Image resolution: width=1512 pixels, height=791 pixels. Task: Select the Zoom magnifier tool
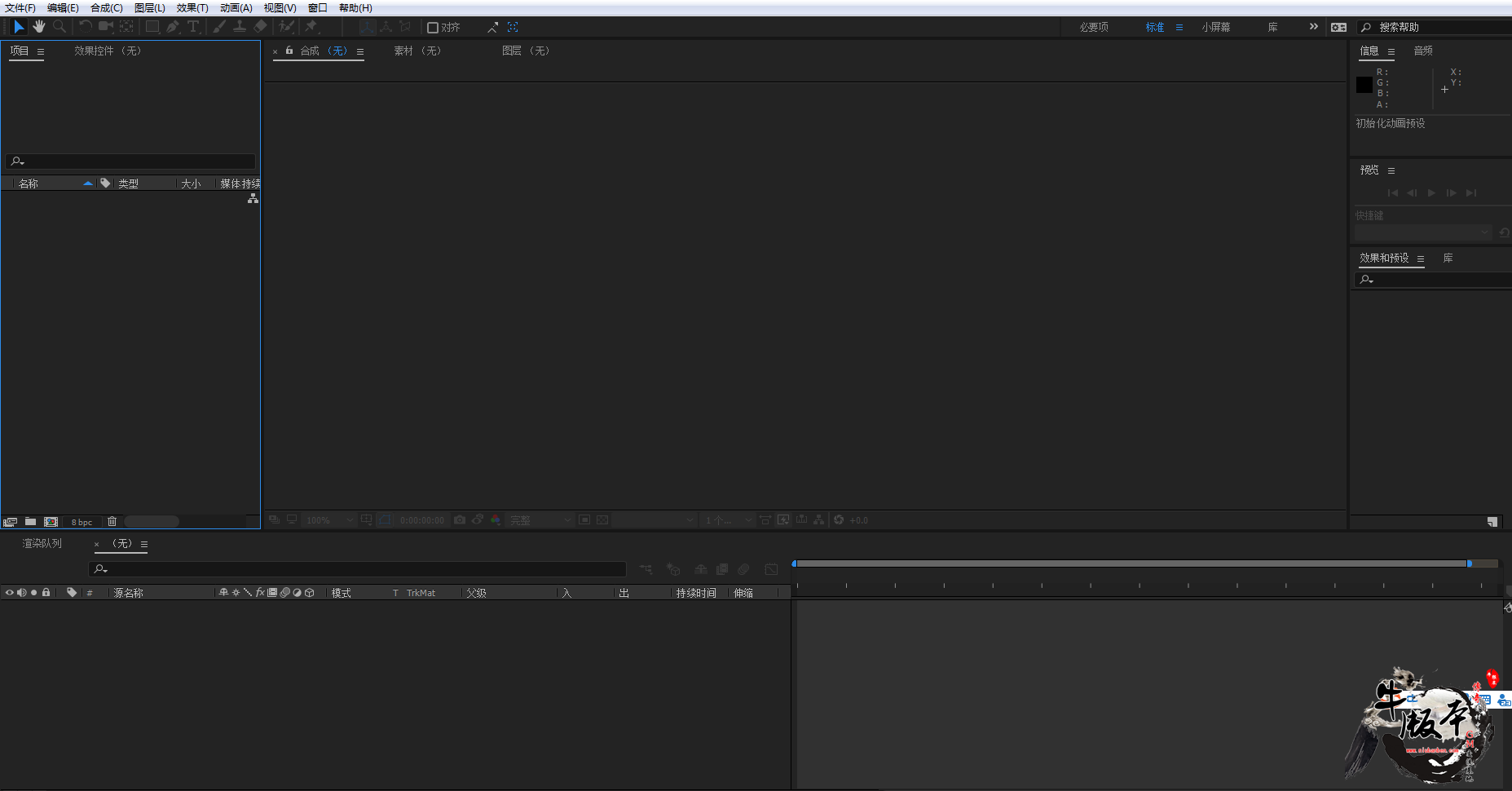tap(60, 27)
